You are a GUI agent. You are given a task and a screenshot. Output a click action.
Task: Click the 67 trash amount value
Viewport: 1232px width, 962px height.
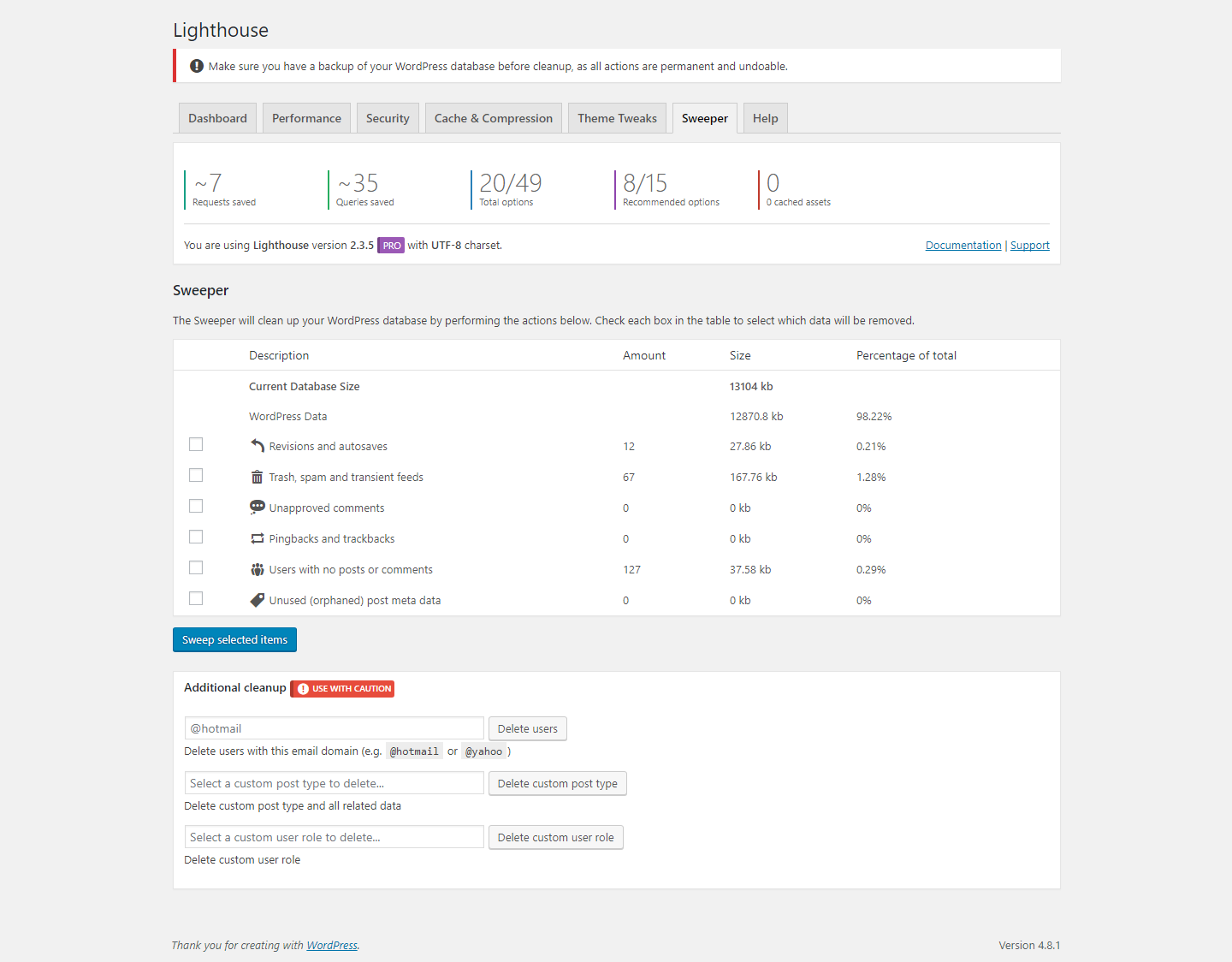[x=629, y=478]
